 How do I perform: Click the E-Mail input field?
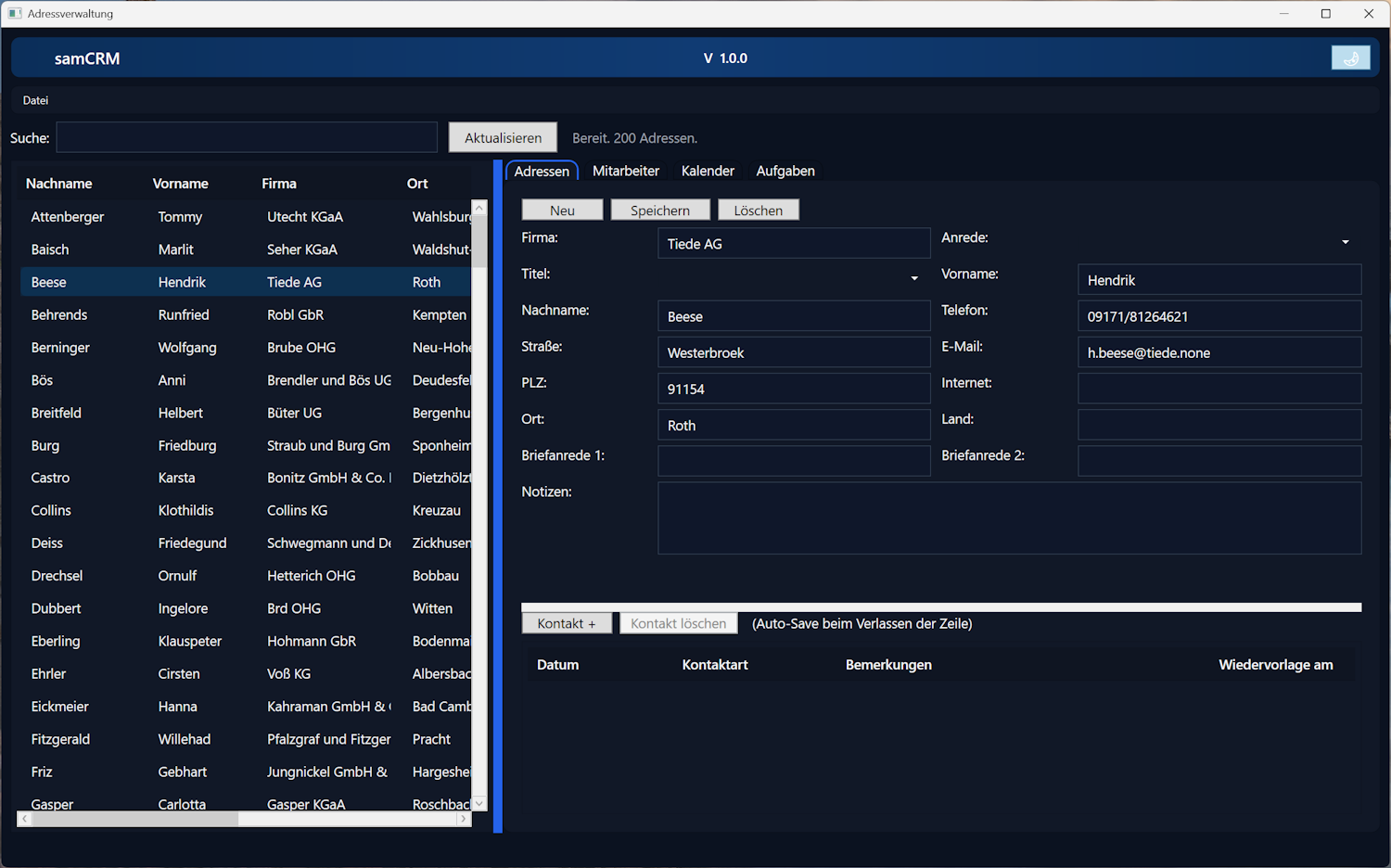click(x=1219, y=351)
